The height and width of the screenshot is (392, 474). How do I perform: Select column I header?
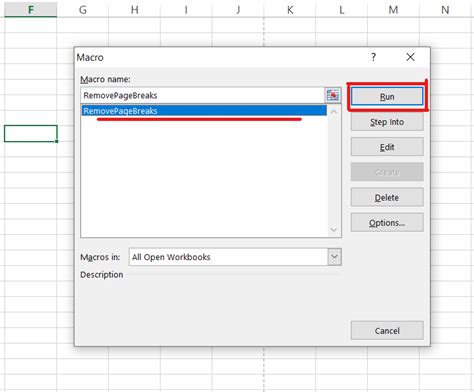(x=186, y=9)
